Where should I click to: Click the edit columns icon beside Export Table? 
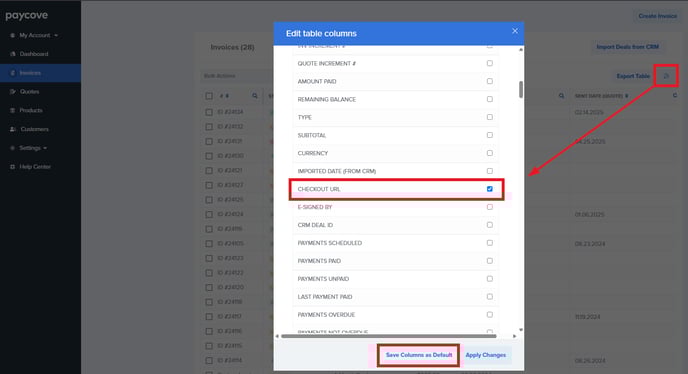[666, 76]
